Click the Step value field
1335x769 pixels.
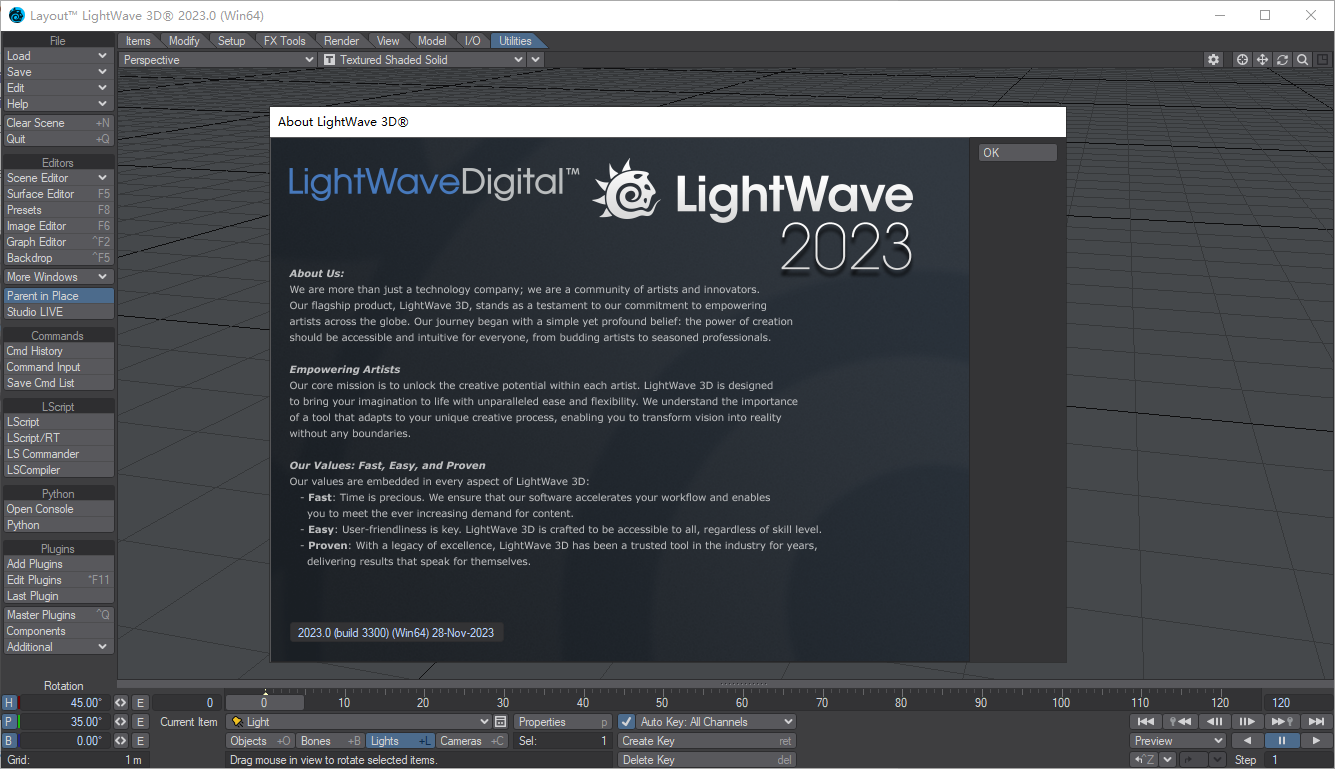point(1297,760)
